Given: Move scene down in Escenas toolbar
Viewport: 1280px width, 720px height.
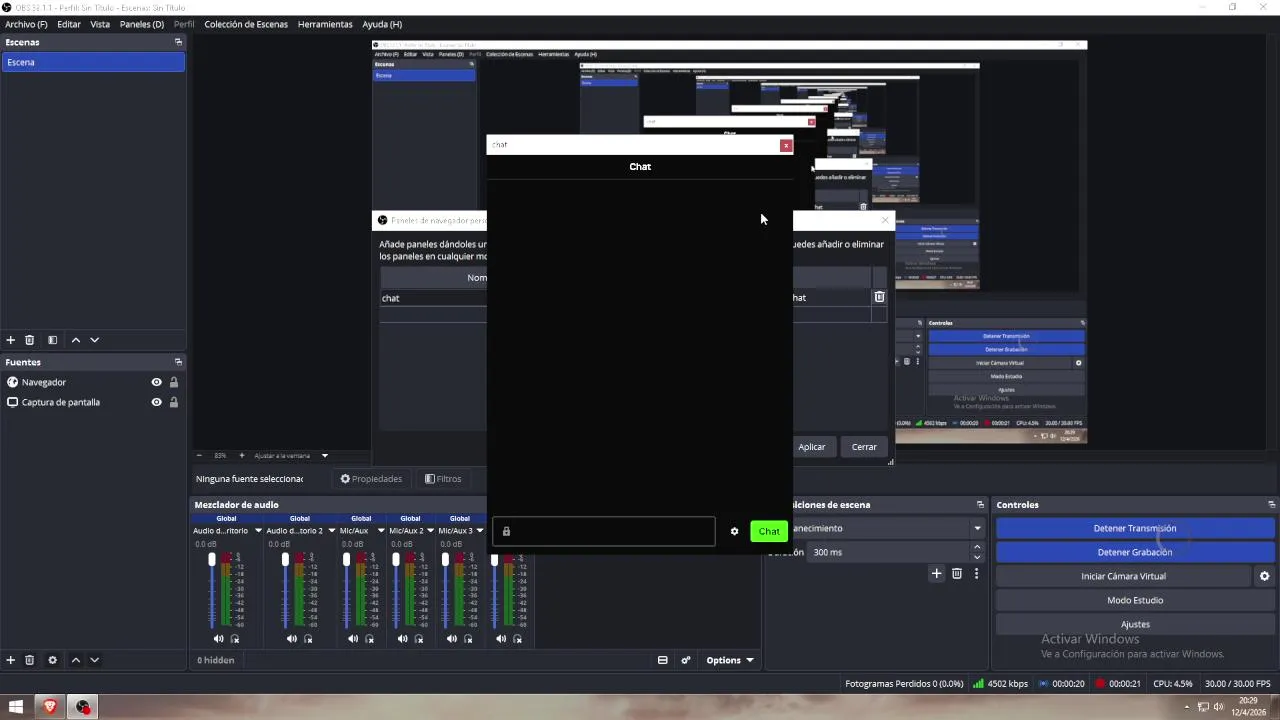Looking at the screenshot, I should click(x=95, y=340).
